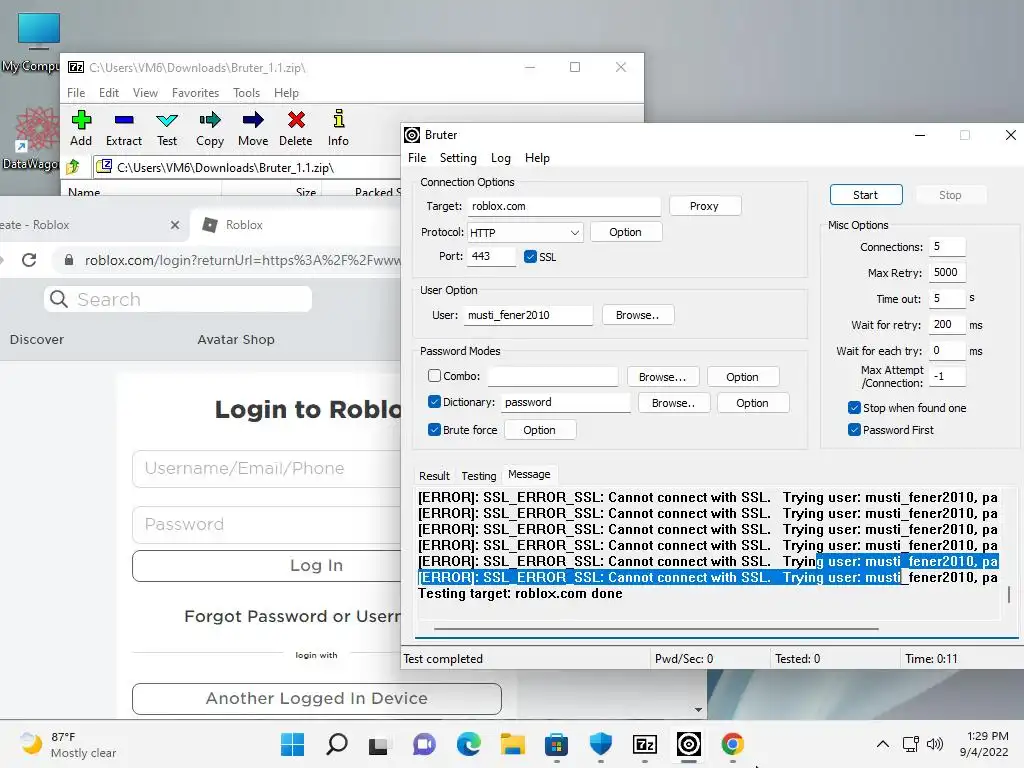This screenshot has height=768, width=1024.
Task: Open the 7-Zip Favorites menu
Action: coord(195,93)
